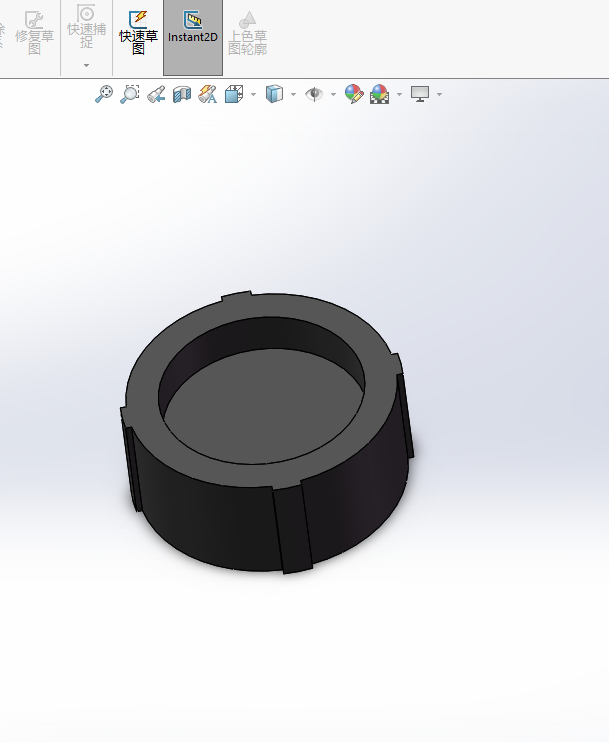Screen dimensions: 609x742
Task: Select the top ring face of the 3D cap model
Action: pyautogui.click(x=142, y=388)
